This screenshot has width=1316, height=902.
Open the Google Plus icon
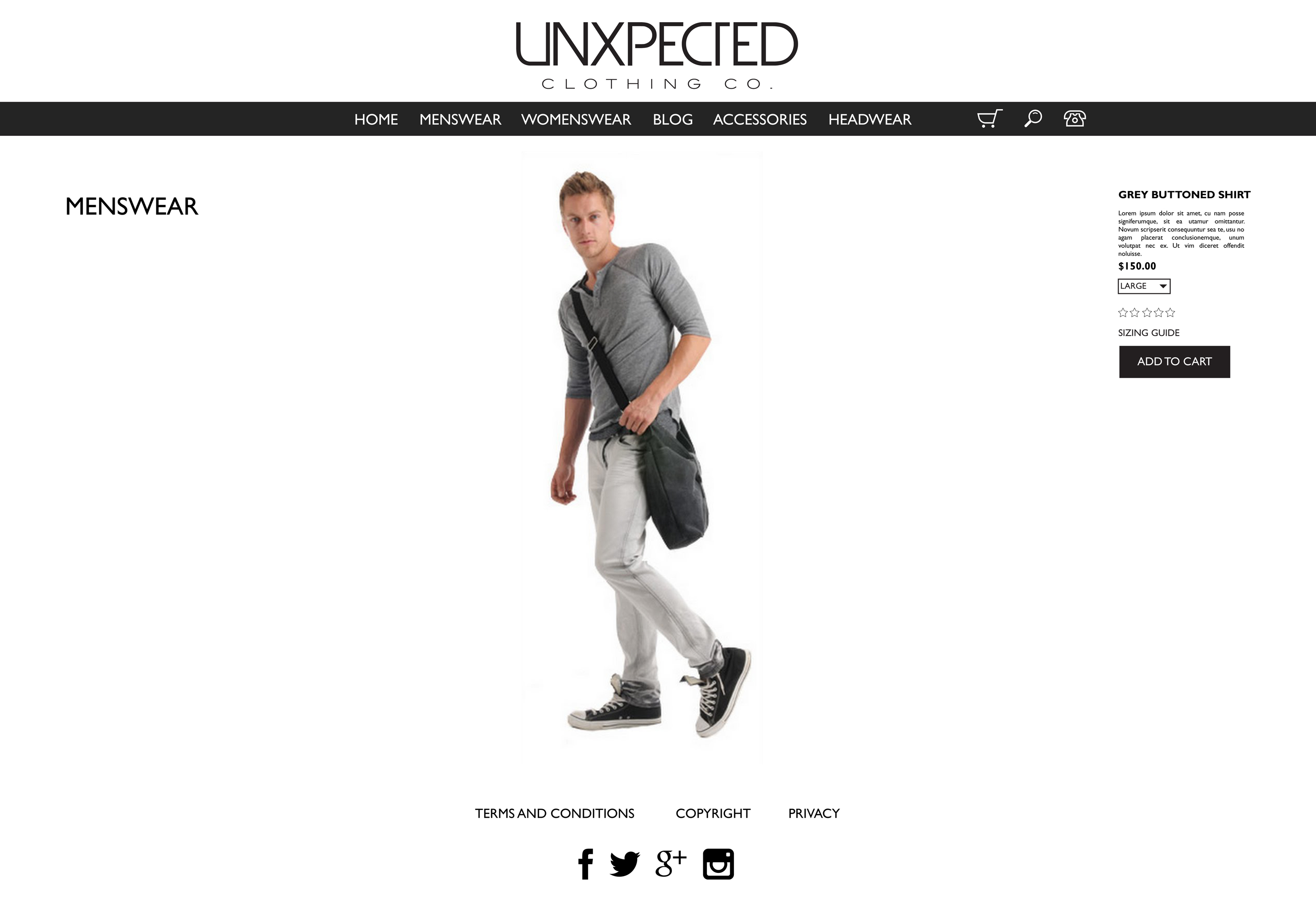tap(670, 864)
